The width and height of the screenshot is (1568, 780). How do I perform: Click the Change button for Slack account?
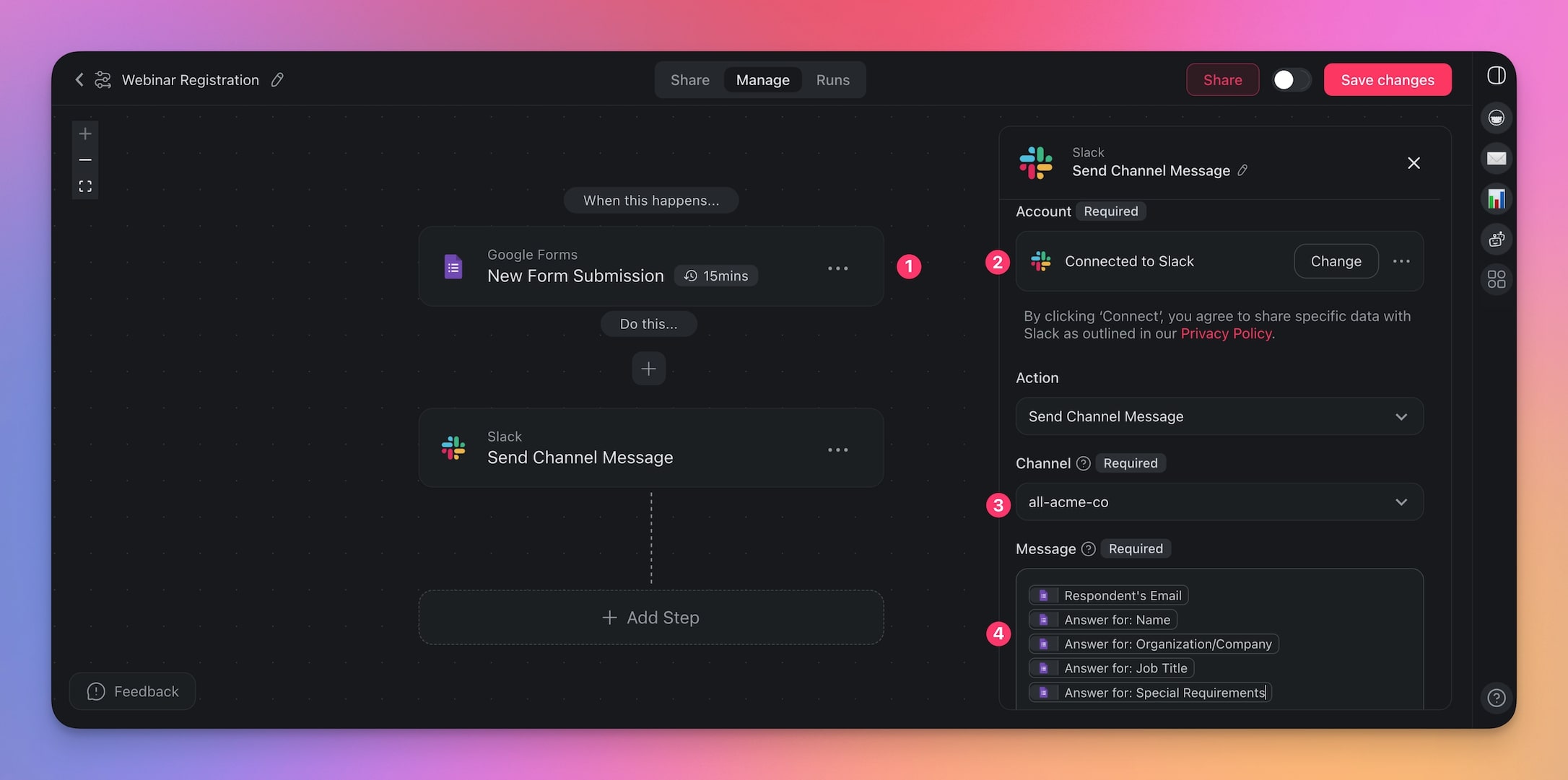coord(1336,260)
